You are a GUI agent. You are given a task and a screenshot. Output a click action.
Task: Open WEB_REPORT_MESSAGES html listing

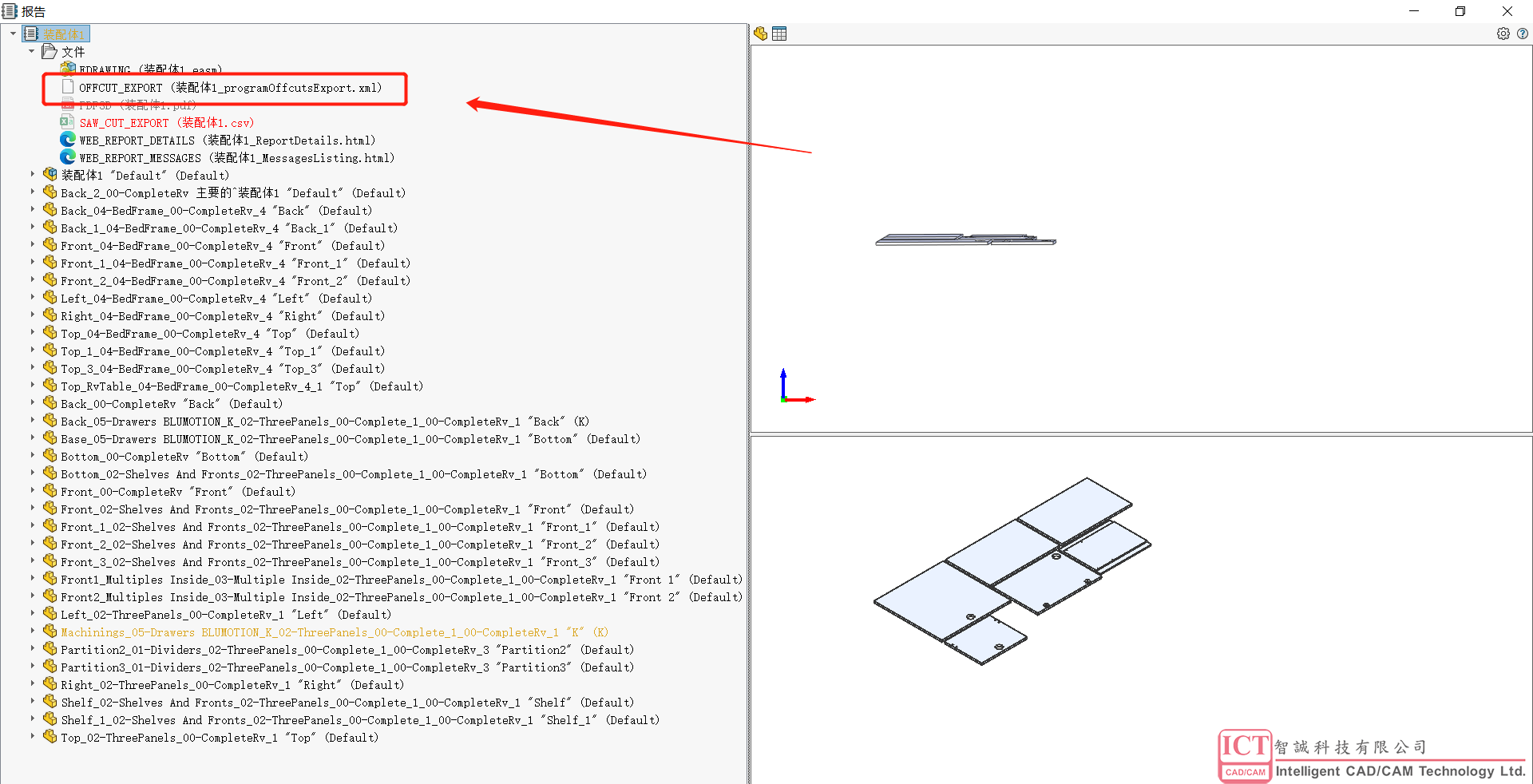tap(236, 158)
